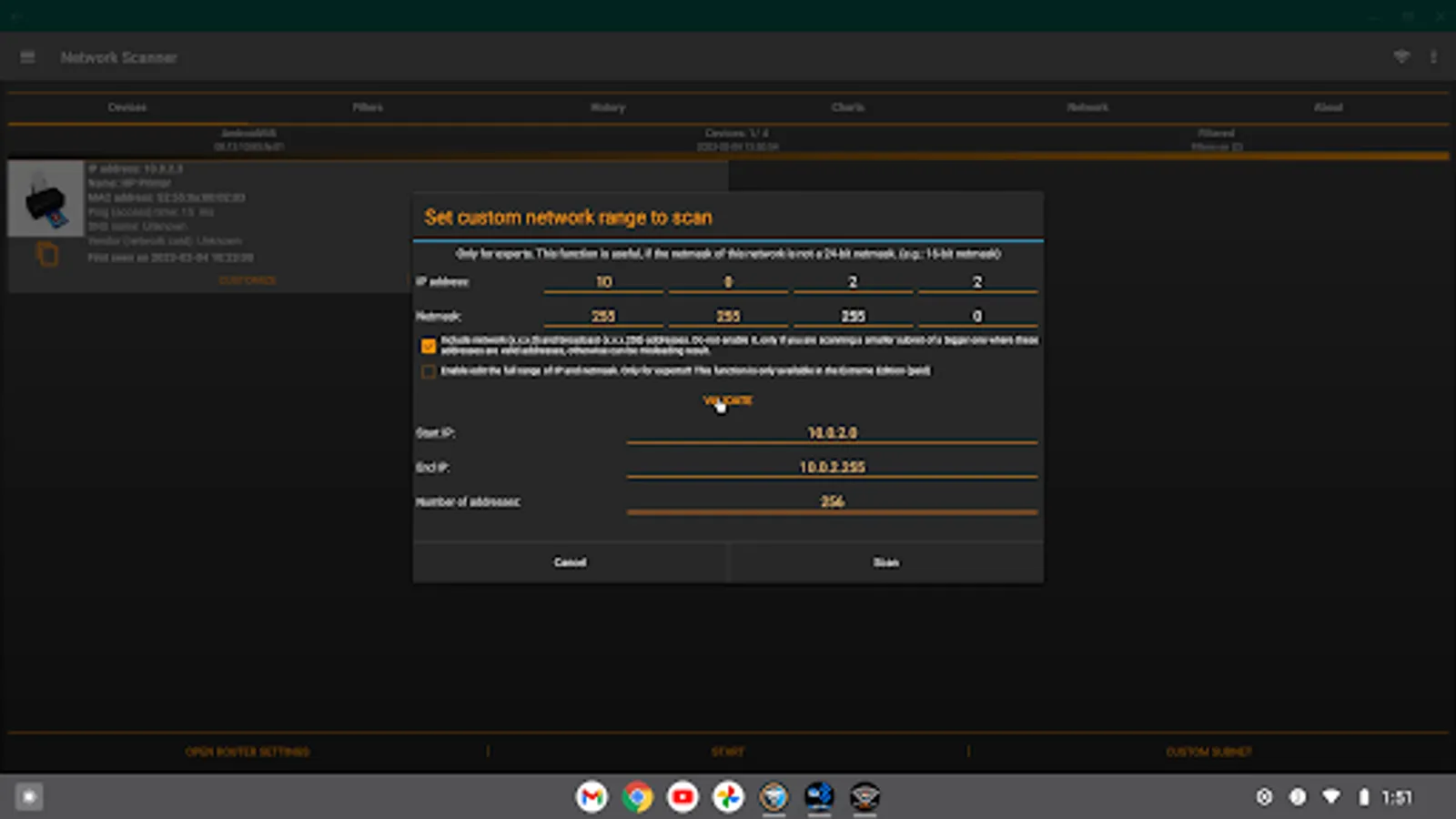Click the third Netmask octet field

[x=853, y=317]
